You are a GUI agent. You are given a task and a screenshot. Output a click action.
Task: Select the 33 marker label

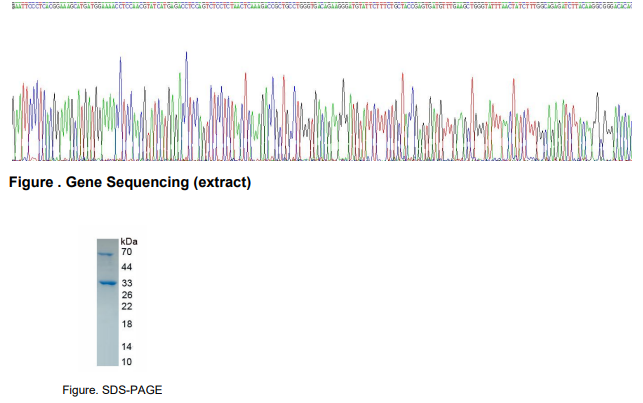click(x=127, y=283)
